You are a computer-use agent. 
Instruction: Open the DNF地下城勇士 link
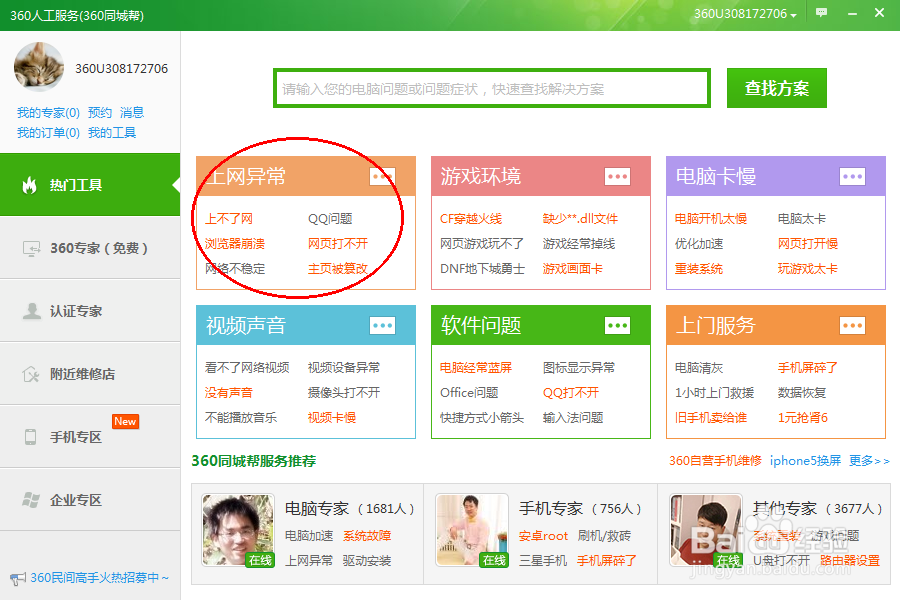click(482, 269)
